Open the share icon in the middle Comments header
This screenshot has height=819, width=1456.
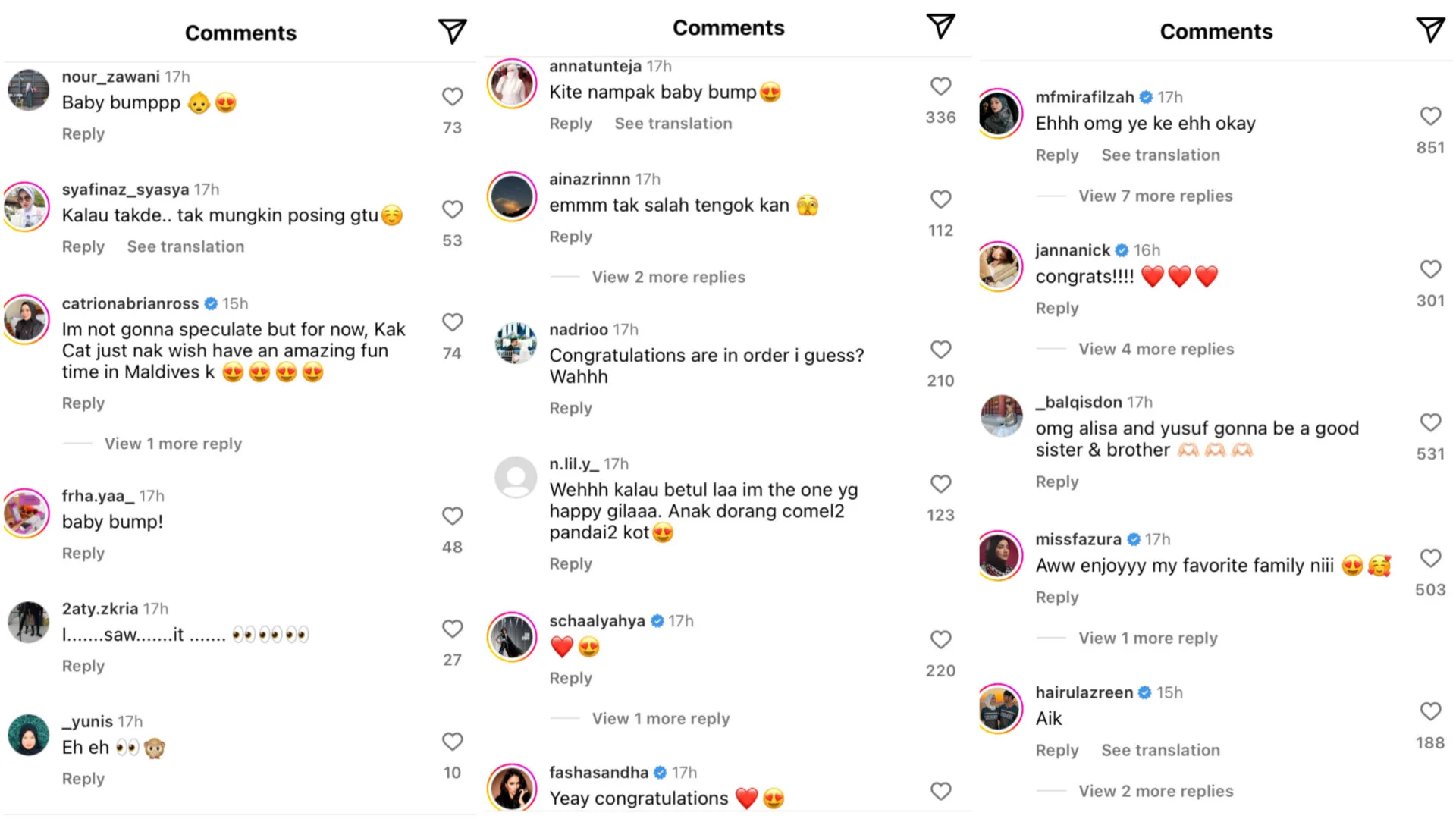940,27
